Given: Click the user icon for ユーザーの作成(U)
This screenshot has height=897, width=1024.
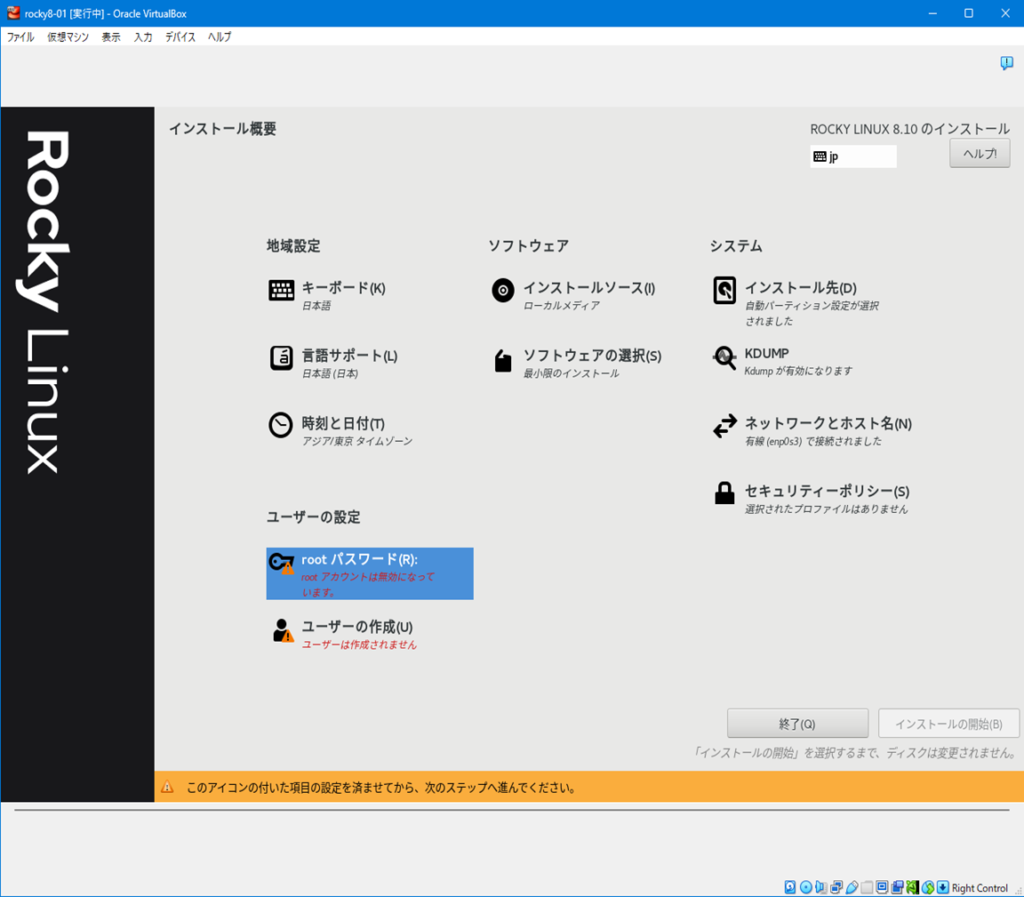Looking at the screenshot, I should click(283, 631).
